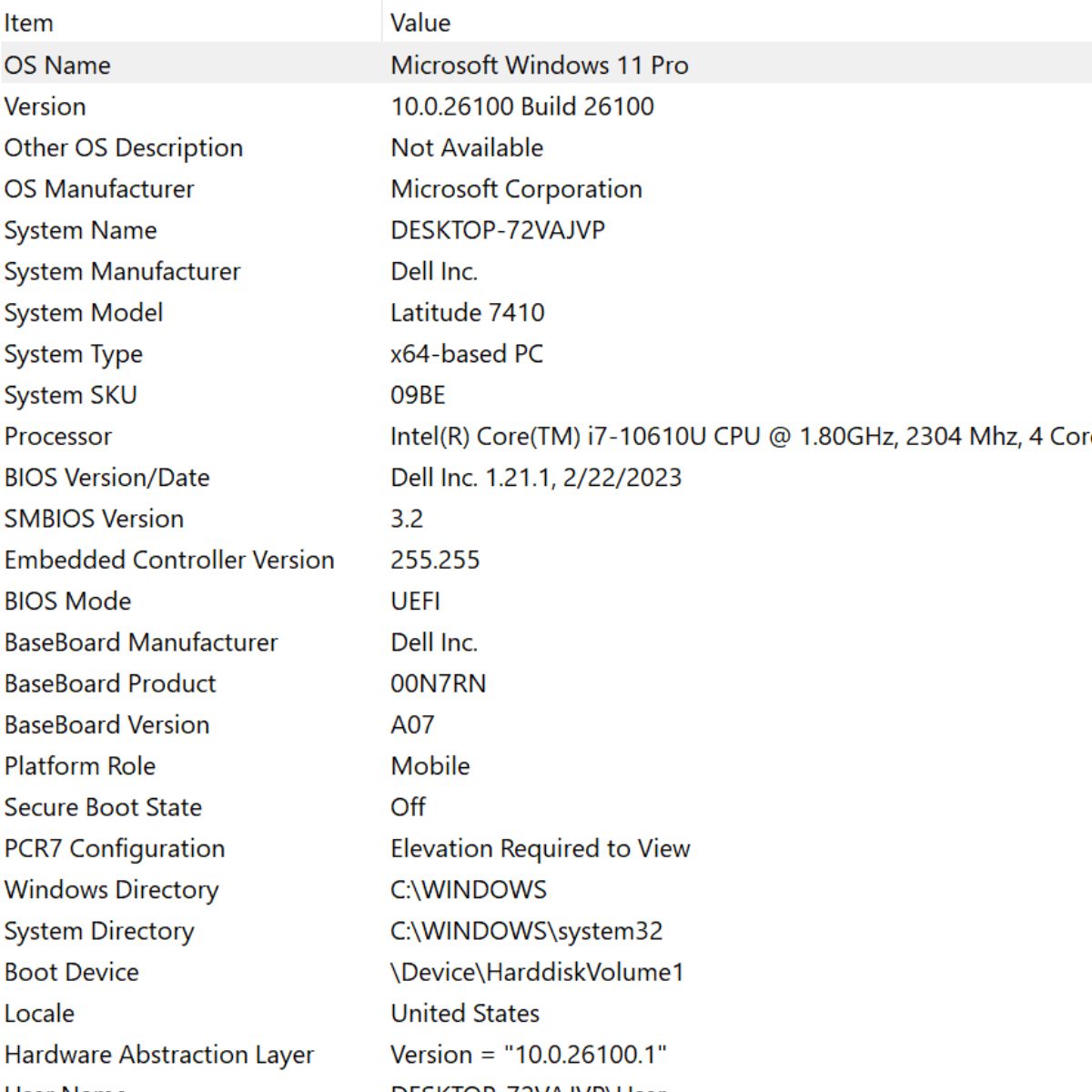
Task: Click the C:\WINDOWS\system32 value
Action: pyautogui.click(x=527, y=931)
